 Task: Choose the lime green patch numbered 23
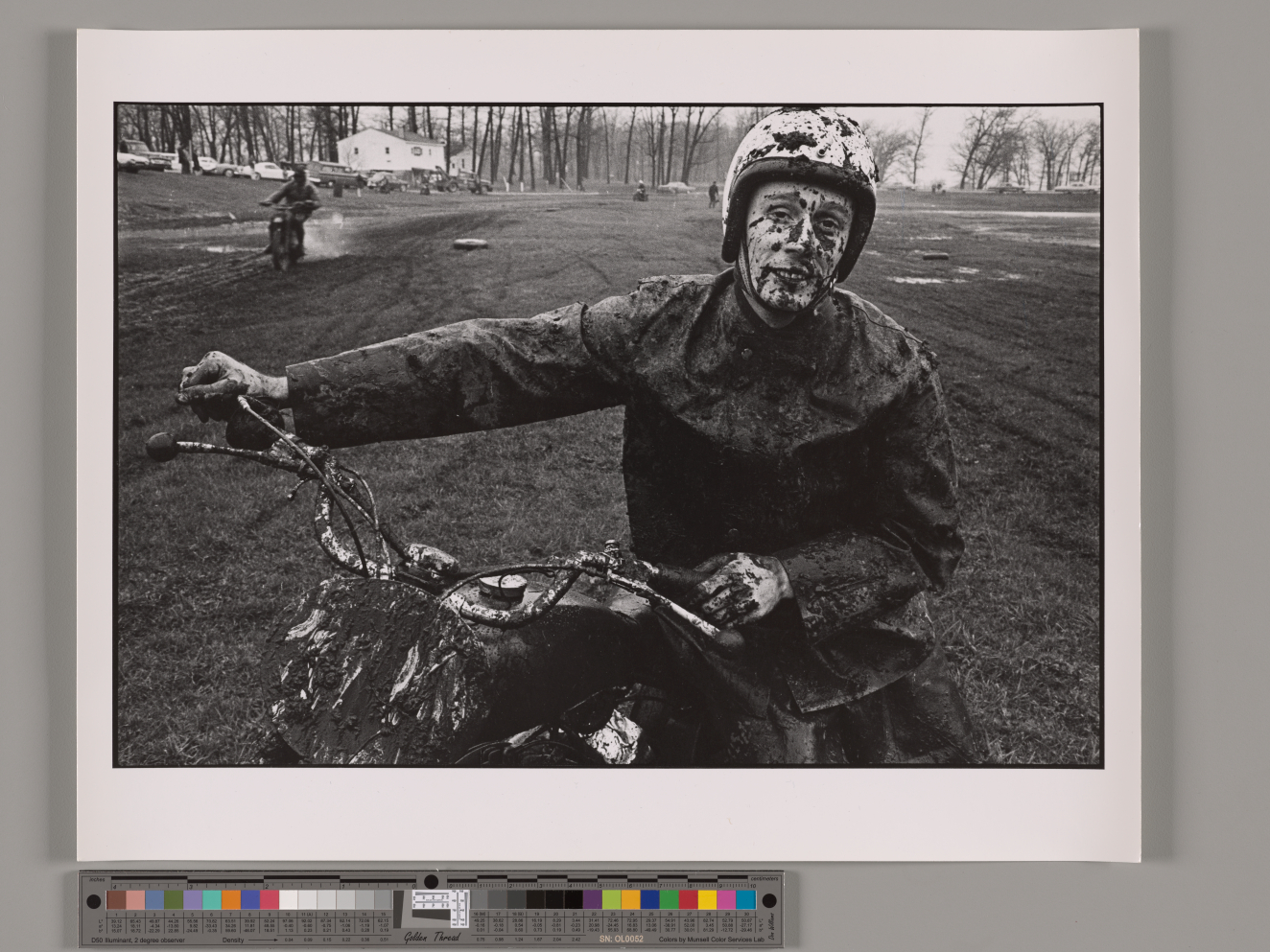612,899
